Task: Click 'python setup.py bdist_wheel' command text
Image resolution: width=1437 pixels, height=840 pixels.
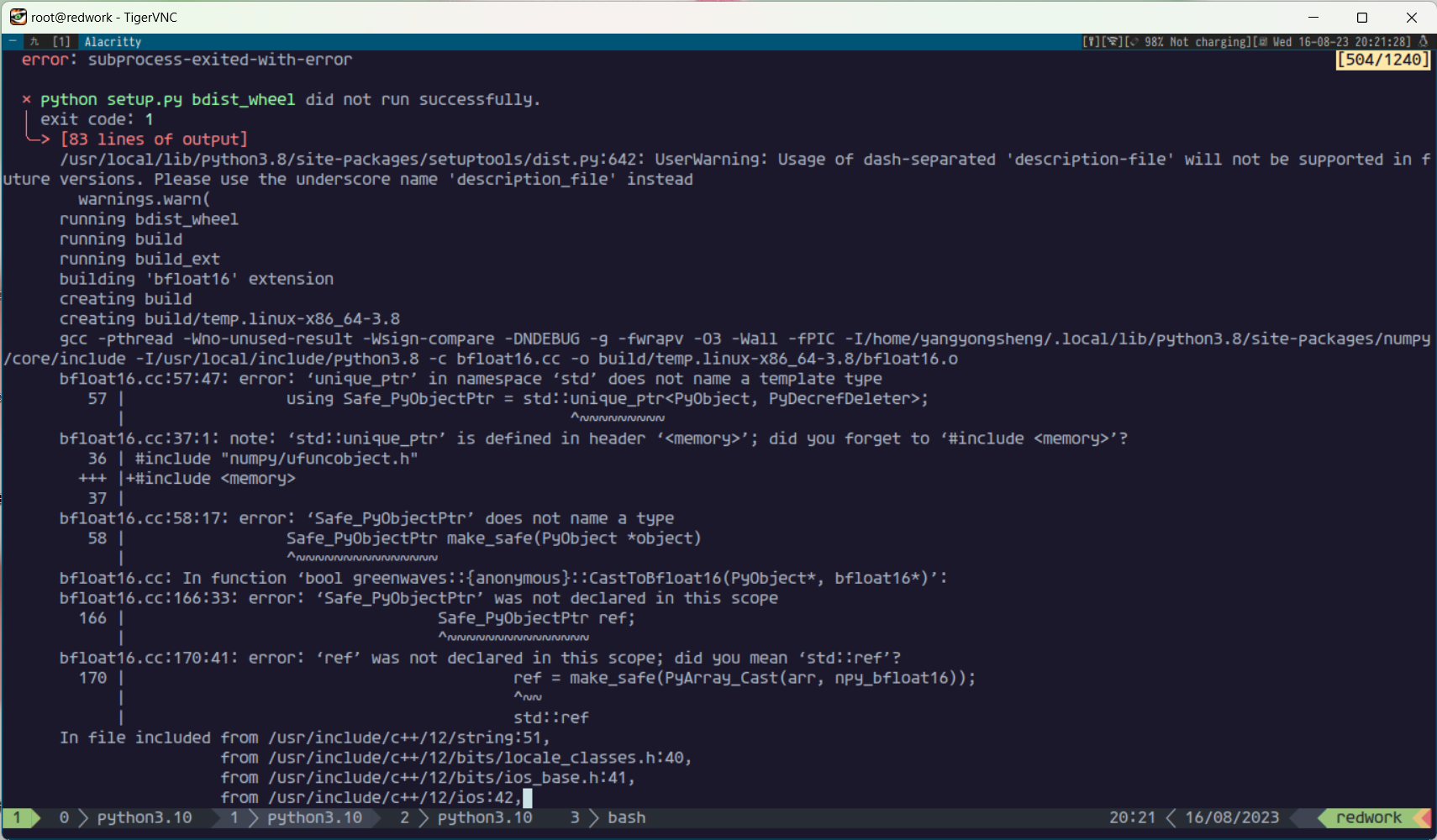Action: [x=168, y=99]
